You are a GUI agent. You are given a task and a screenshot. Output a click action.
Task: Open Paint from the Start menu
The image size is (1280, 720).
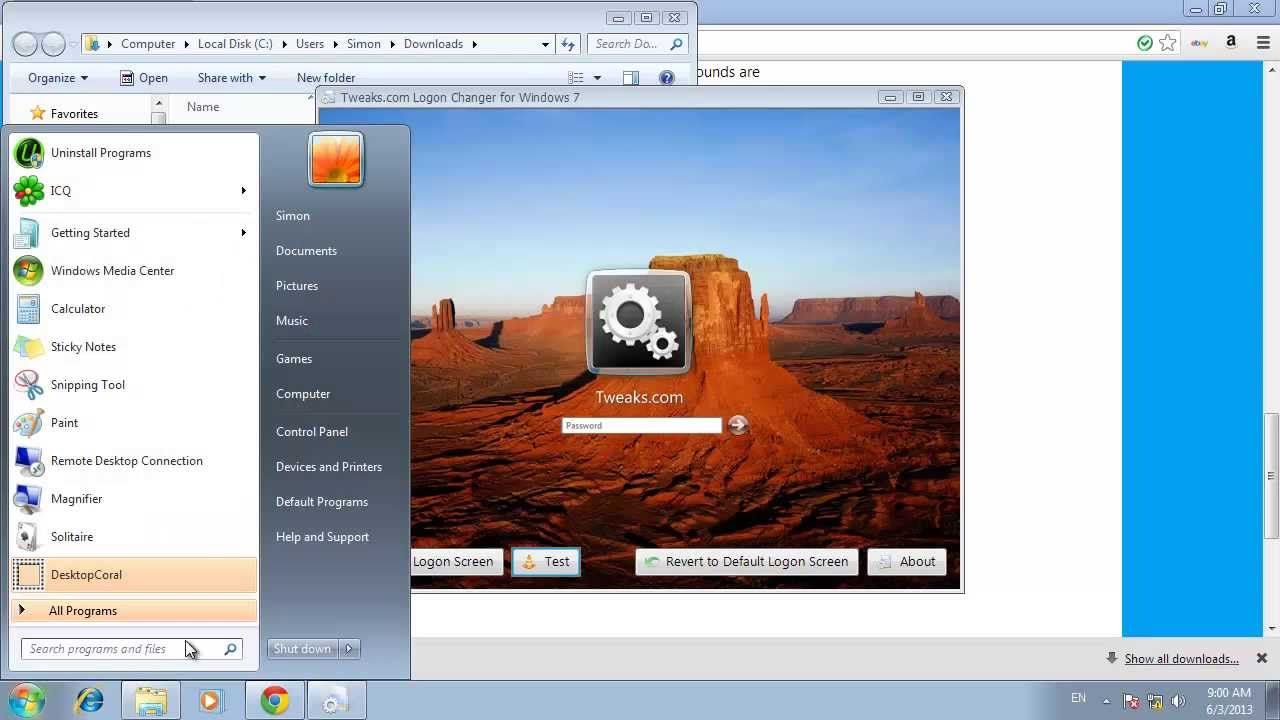(x=64, y=422)
